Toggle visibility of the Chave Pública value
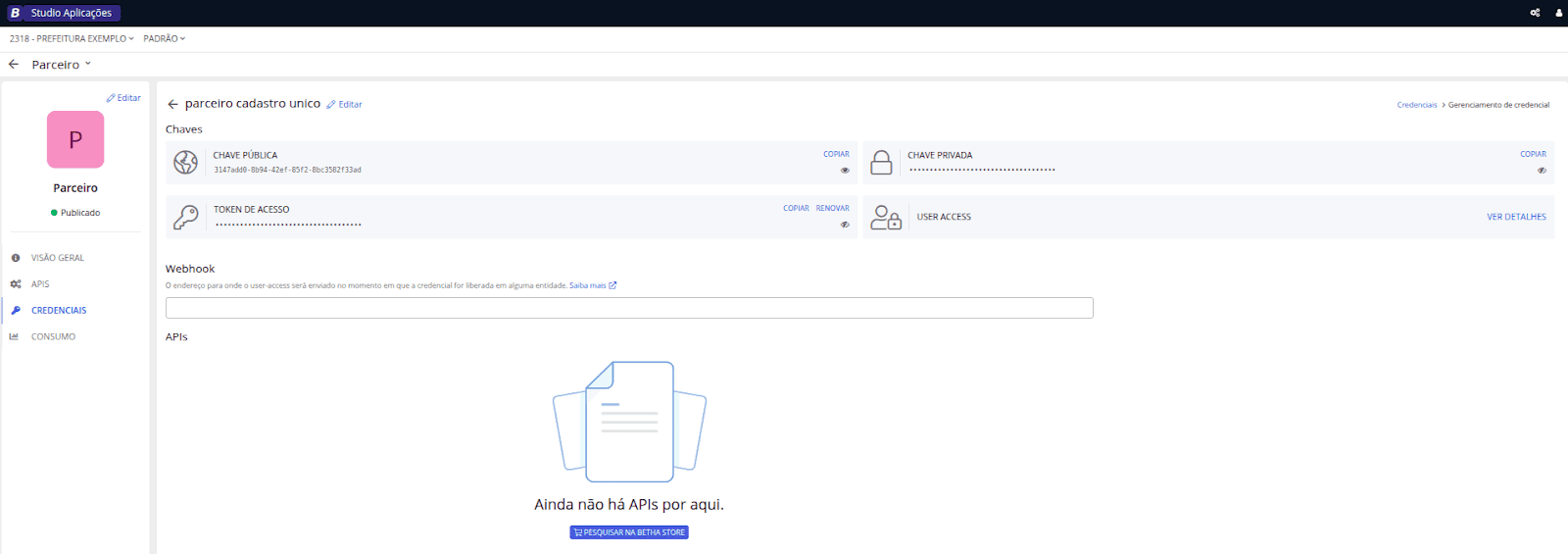Screen dimensions: 1568x554 (x=845, y=171)
